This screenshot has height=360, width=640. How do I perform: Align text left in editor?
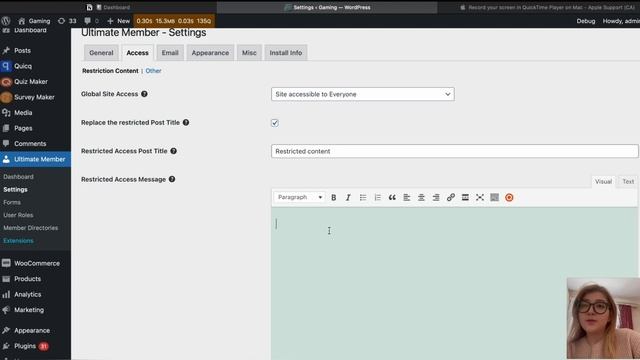(407, 198)
